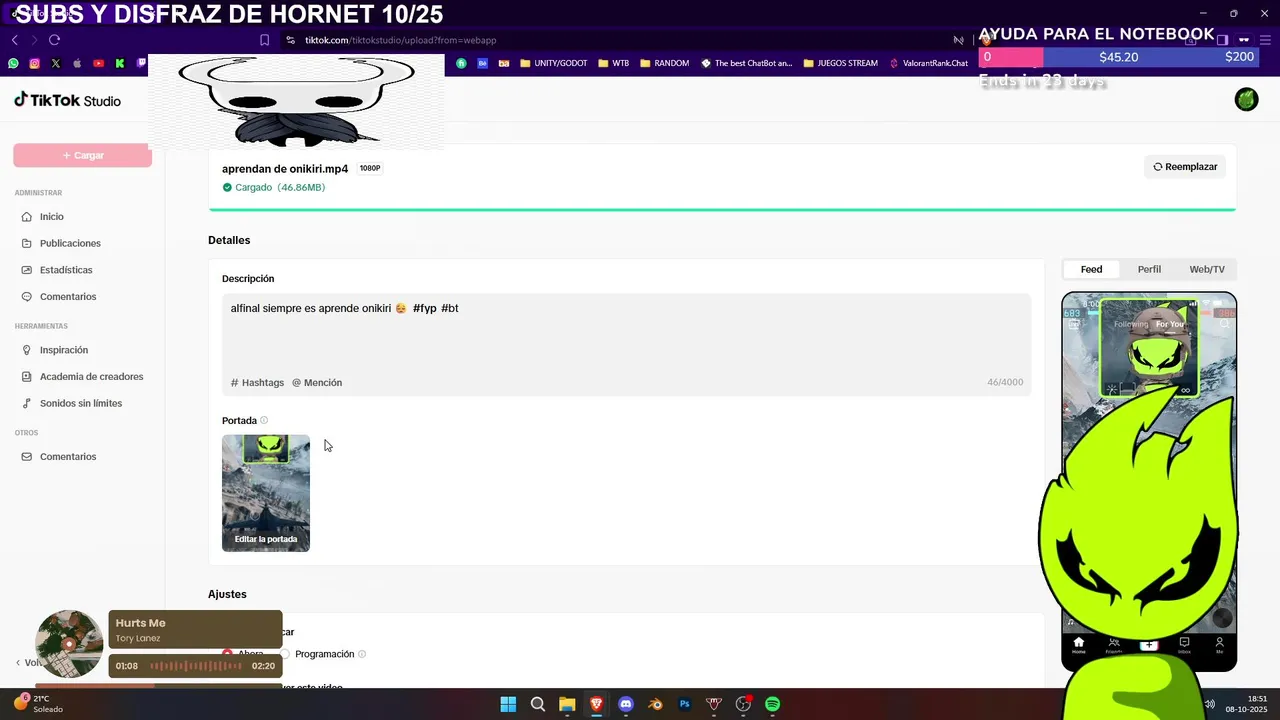Viewport: 1280px width, 720px height.
Task: Open the browser sidebar panel icon
Action: [x=1222, y=40]
